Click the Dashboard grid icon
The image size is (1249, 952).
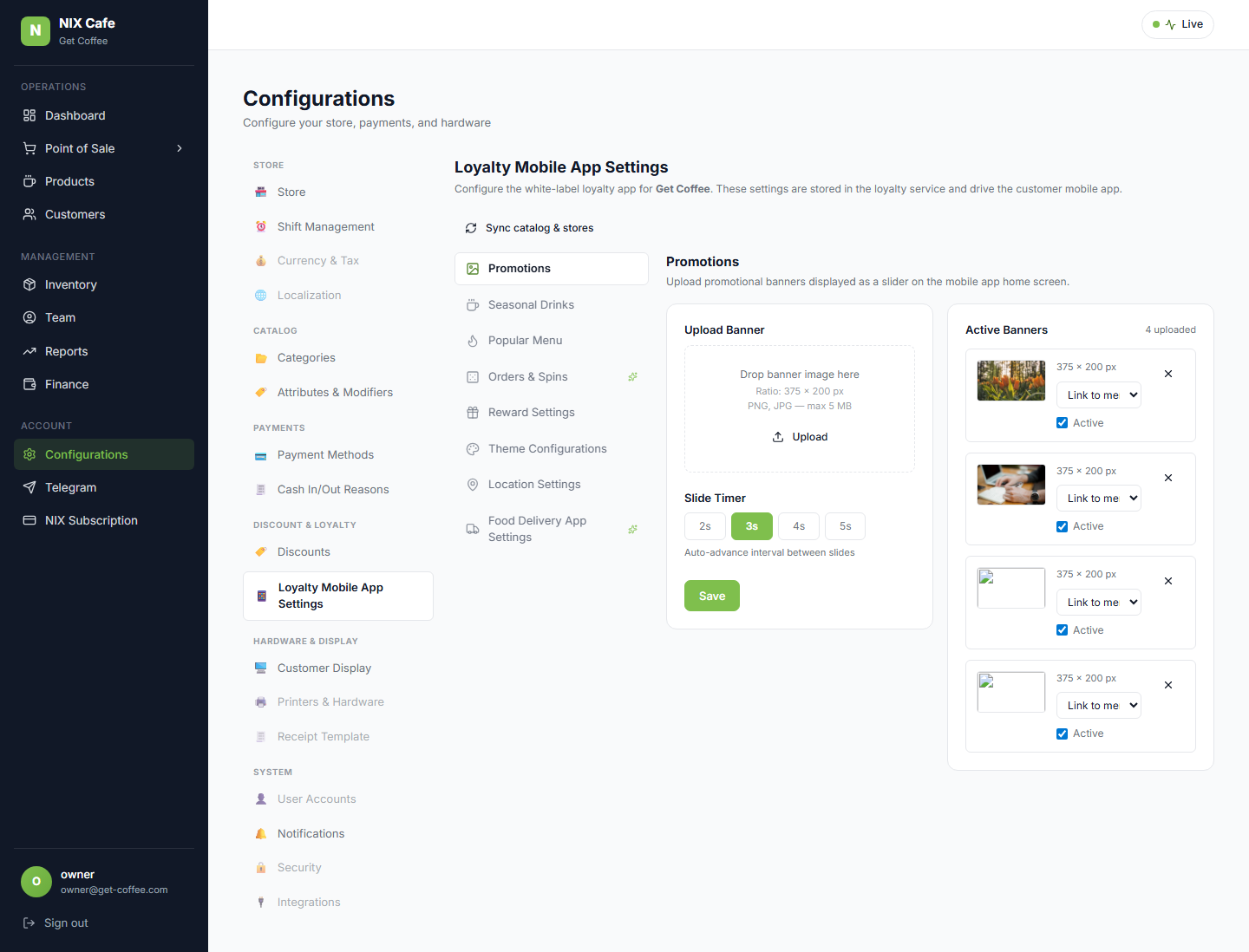[x=29, y=115]
